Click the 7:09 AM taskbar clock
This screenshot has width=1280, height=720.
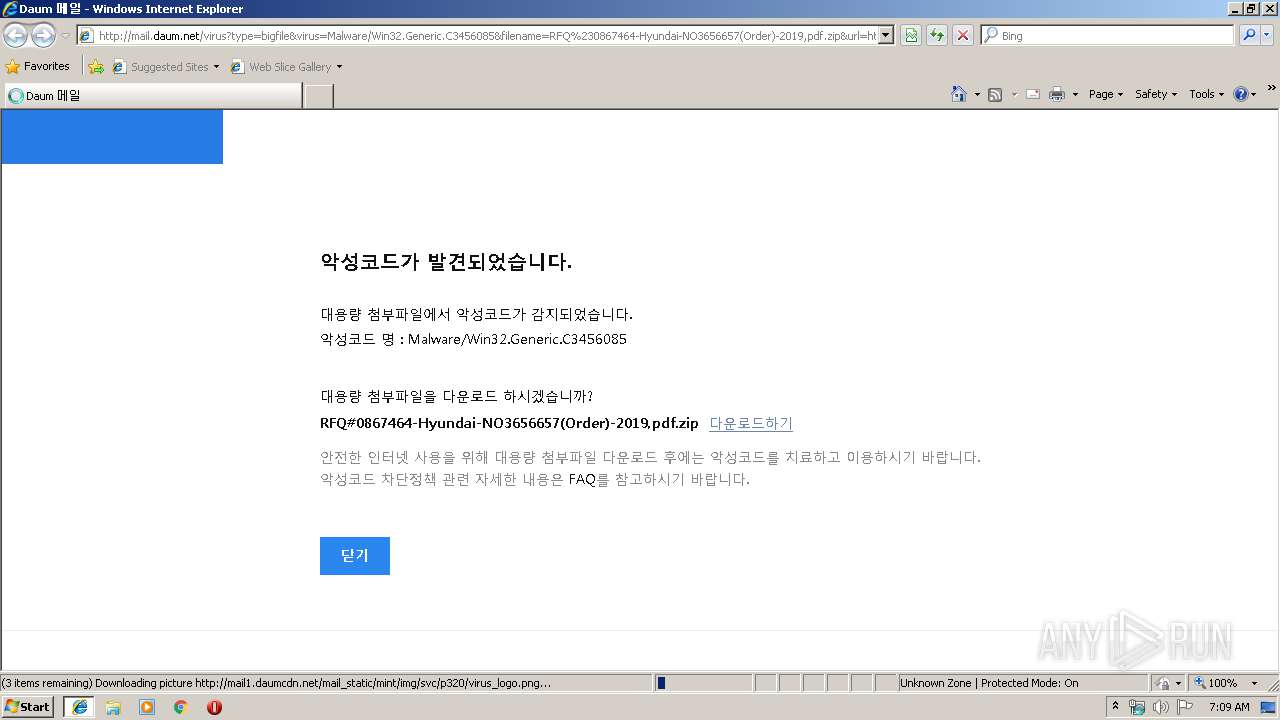(1229, 707)
